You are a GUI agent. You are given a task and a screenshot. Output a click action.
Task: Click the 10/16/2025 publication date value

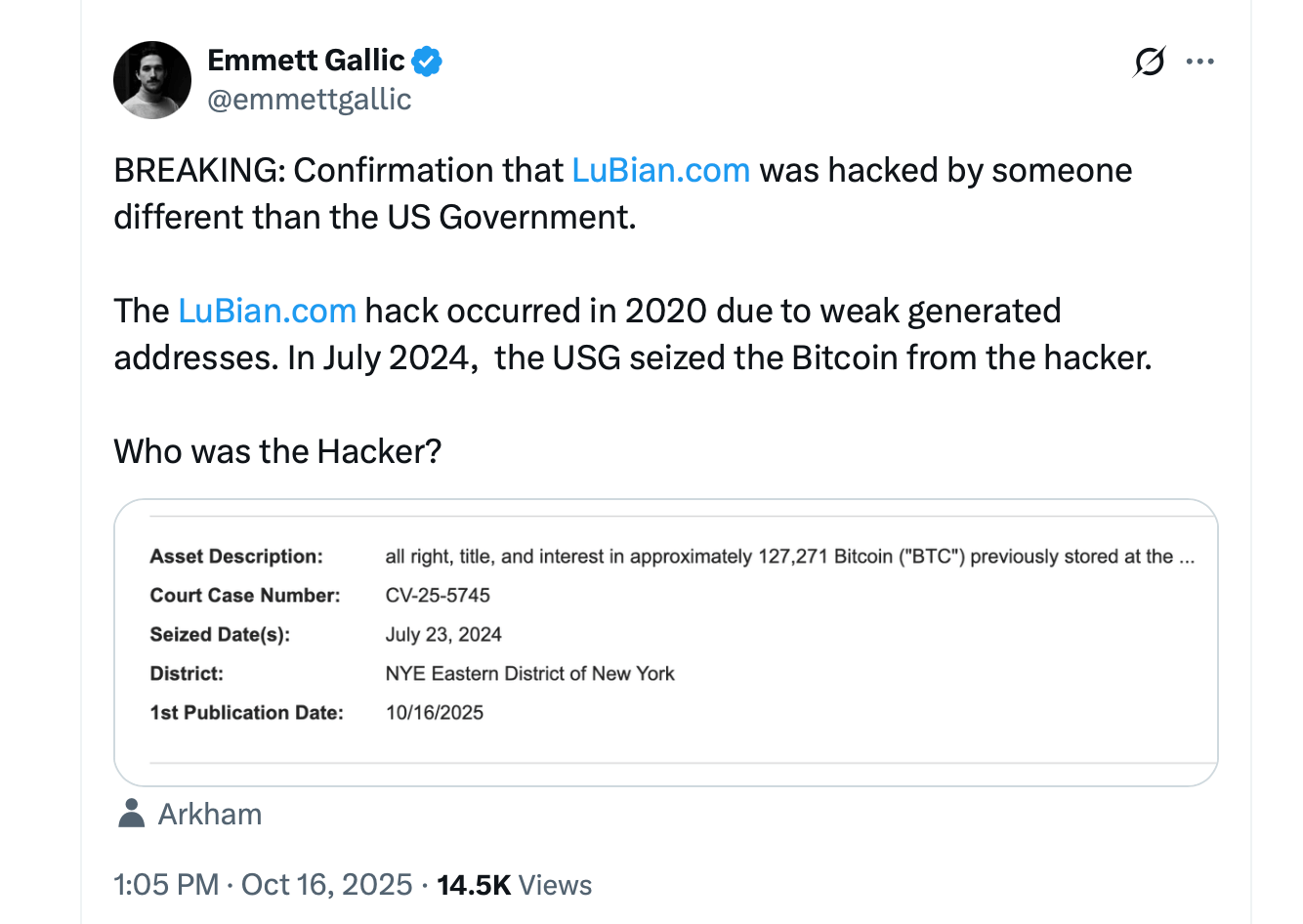[435, 713]
